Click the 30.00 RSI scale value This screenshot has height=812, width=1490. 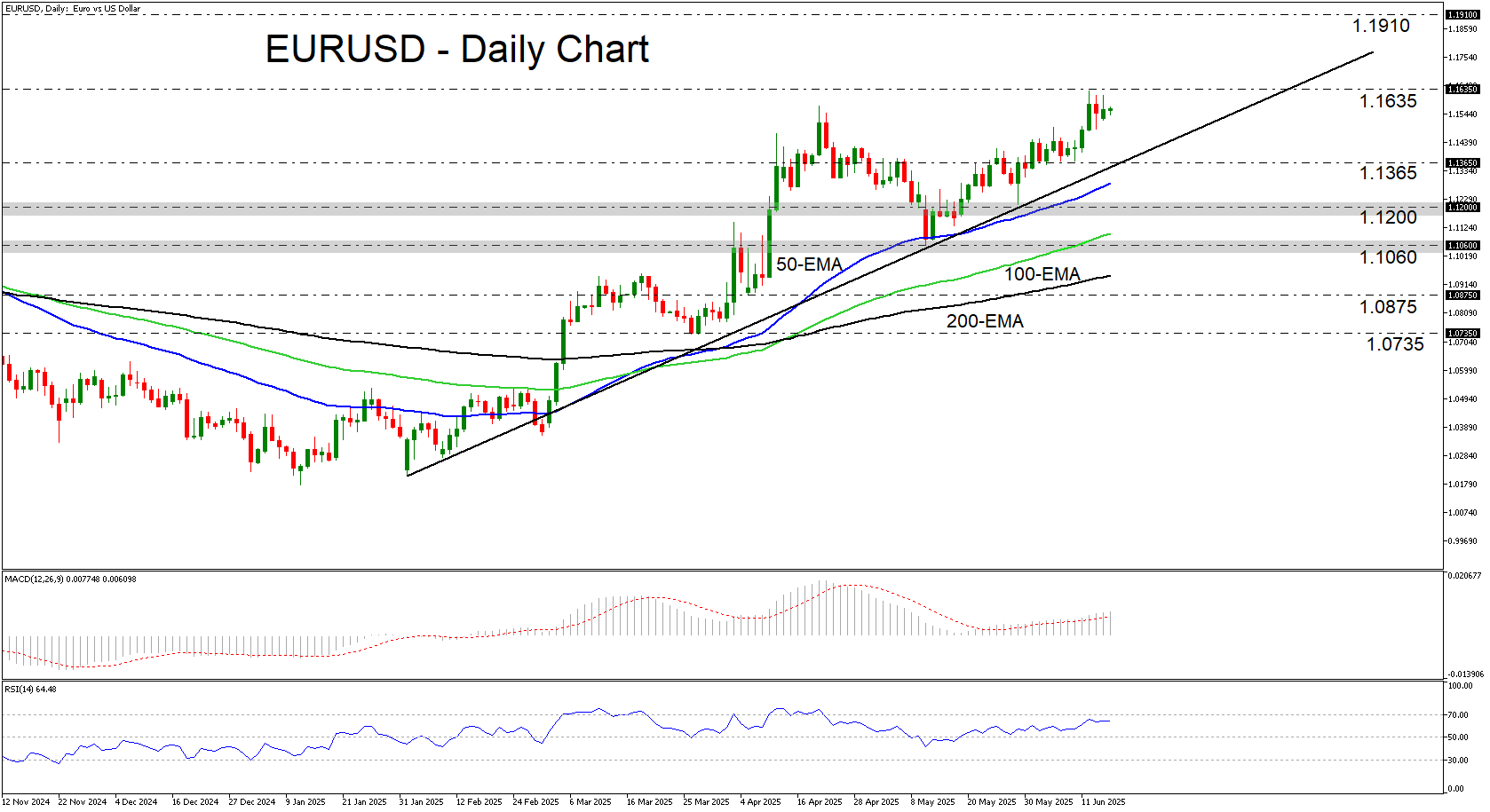pyautogui.click(x=1458, y=761)
